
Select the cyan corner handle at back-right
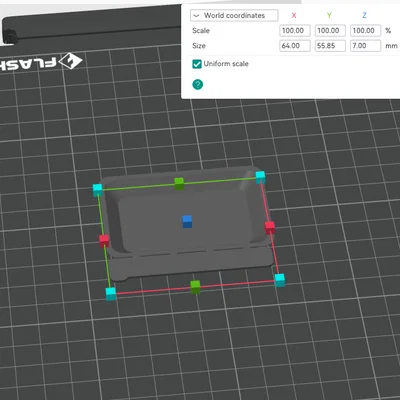click(x=260, y=177)
